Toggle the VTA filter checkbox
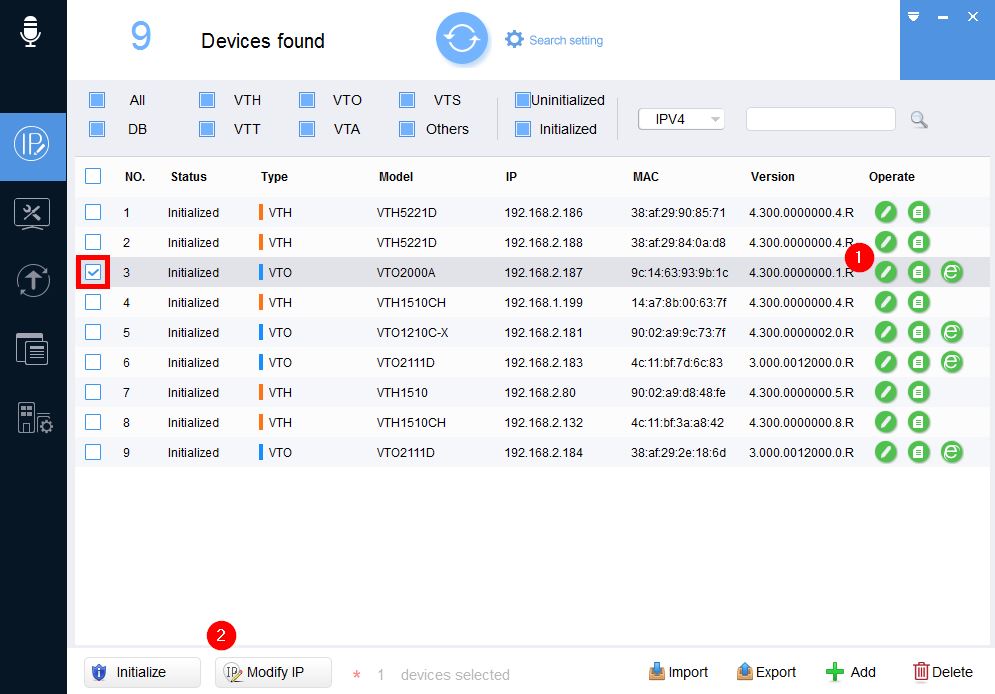Screen dimensions: 995x694 (x=307, y=129)
